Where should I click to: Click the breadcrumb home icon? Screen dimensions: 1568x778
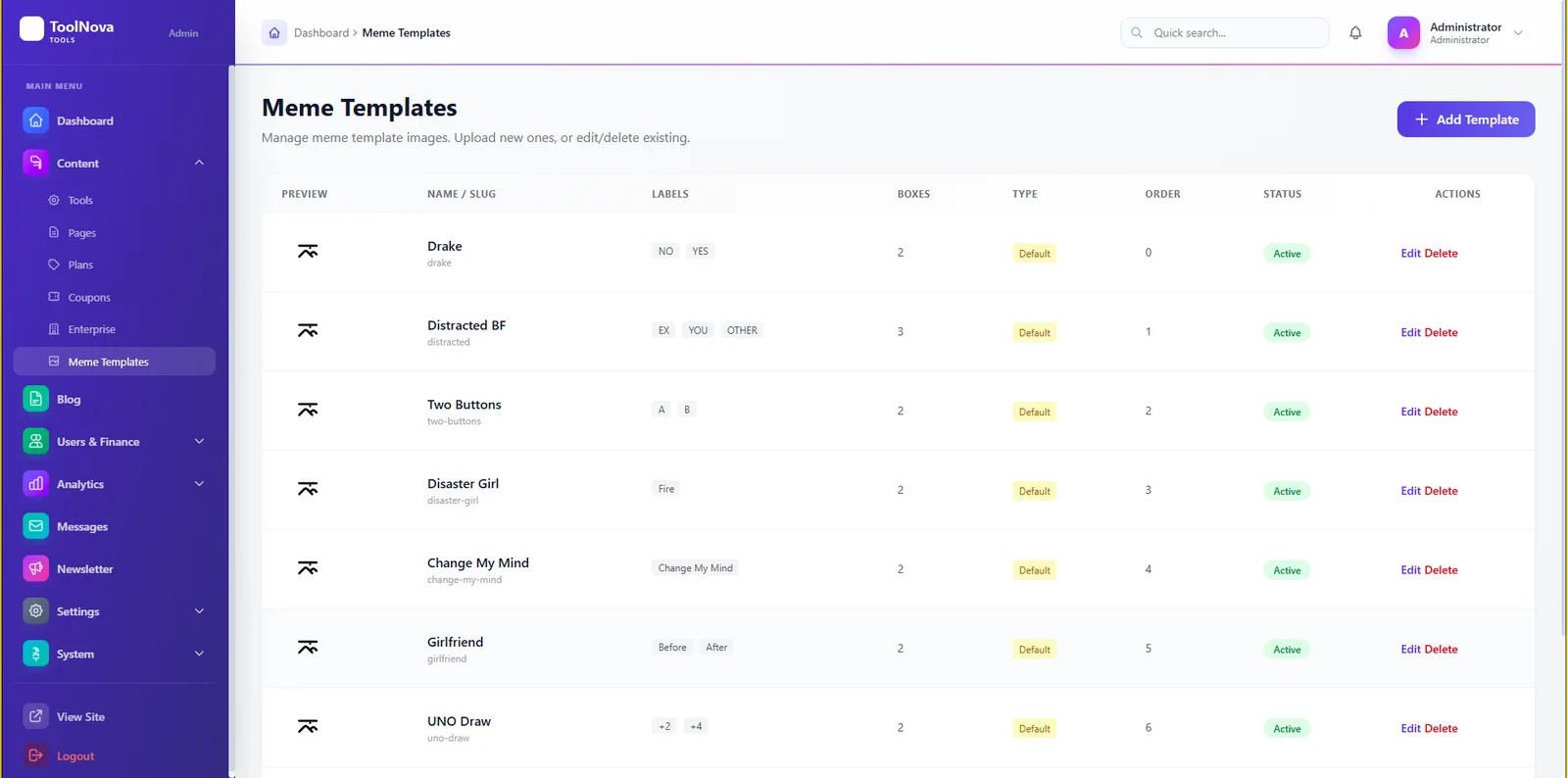tap(274, 32)
